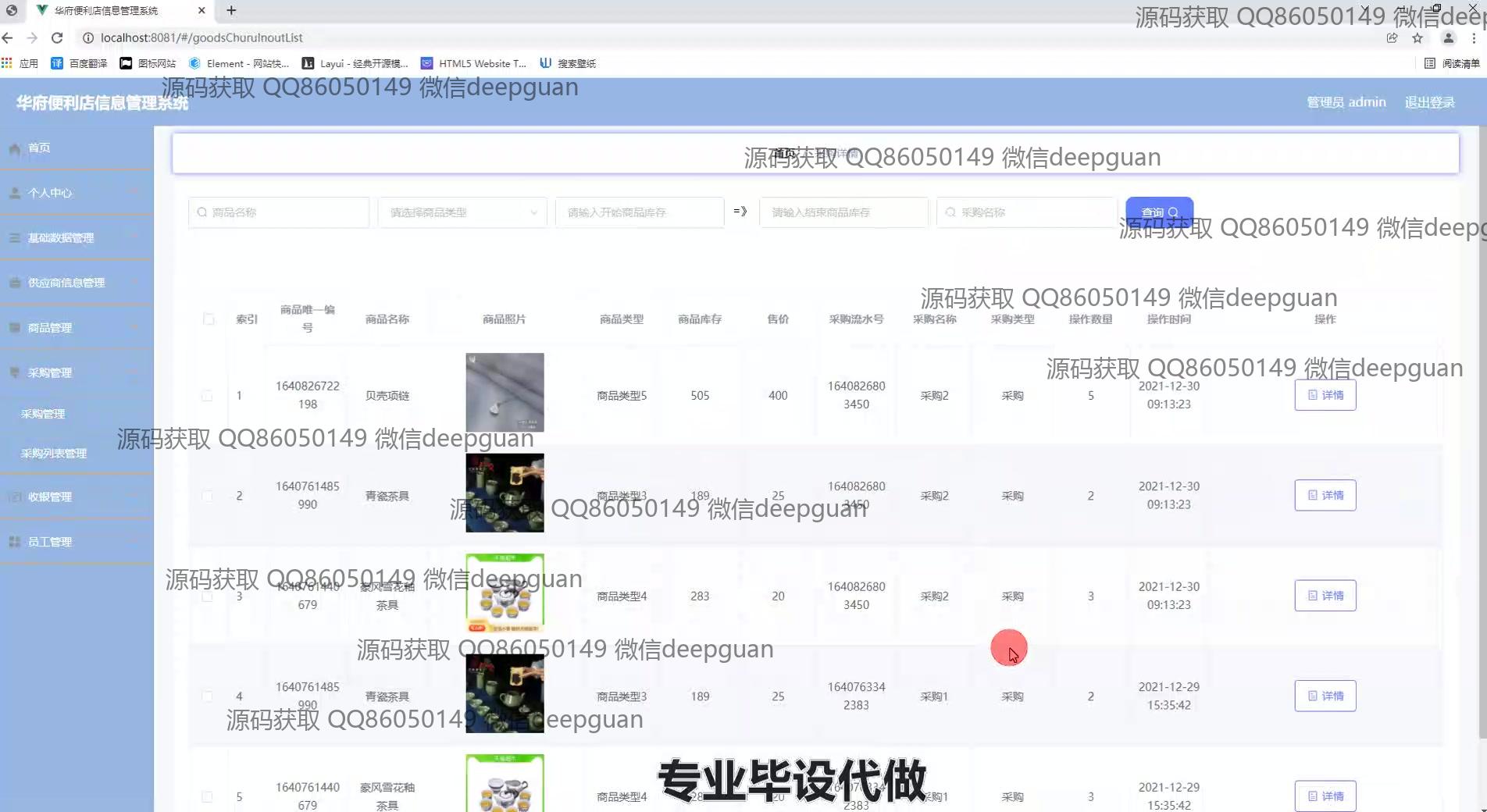The image size is (1487, 812).
Task: Click the 贝壳项链 product photo thumbnail
Action: 505,392
